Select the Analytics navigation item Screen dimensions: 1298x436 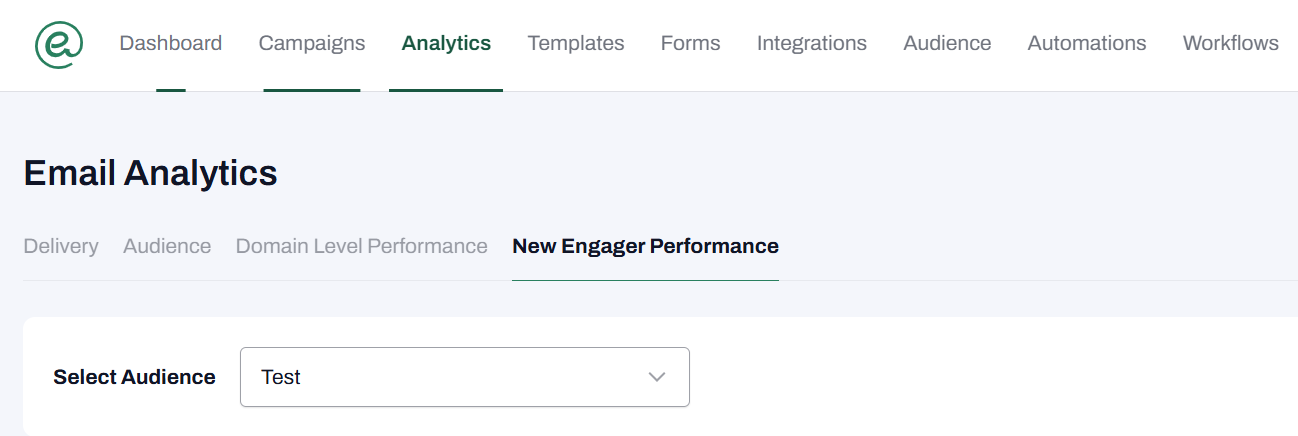[x=446, y=43]
